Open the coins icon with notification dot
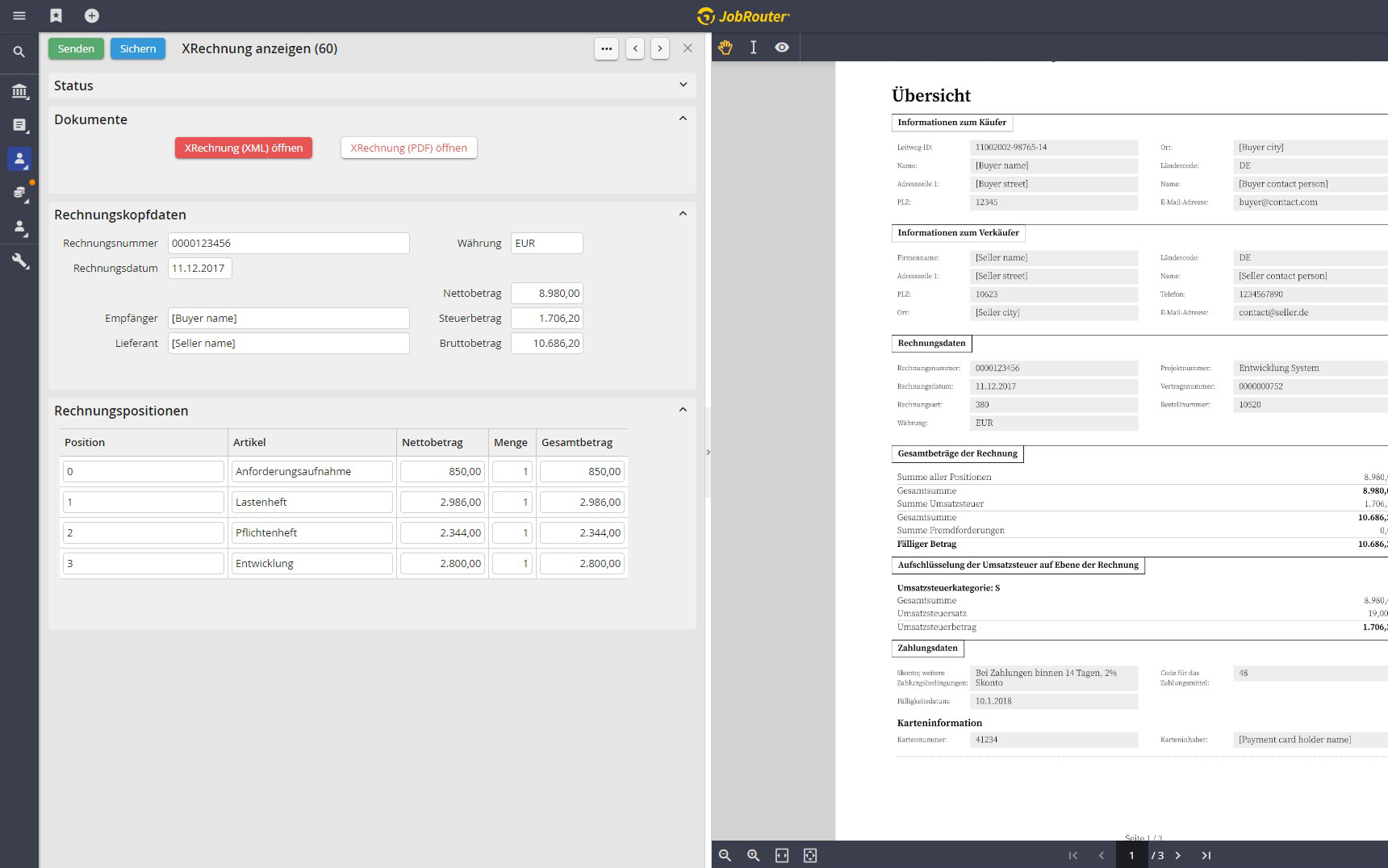The height and width of the screenshot is (868, 1388). pos(19,192)
